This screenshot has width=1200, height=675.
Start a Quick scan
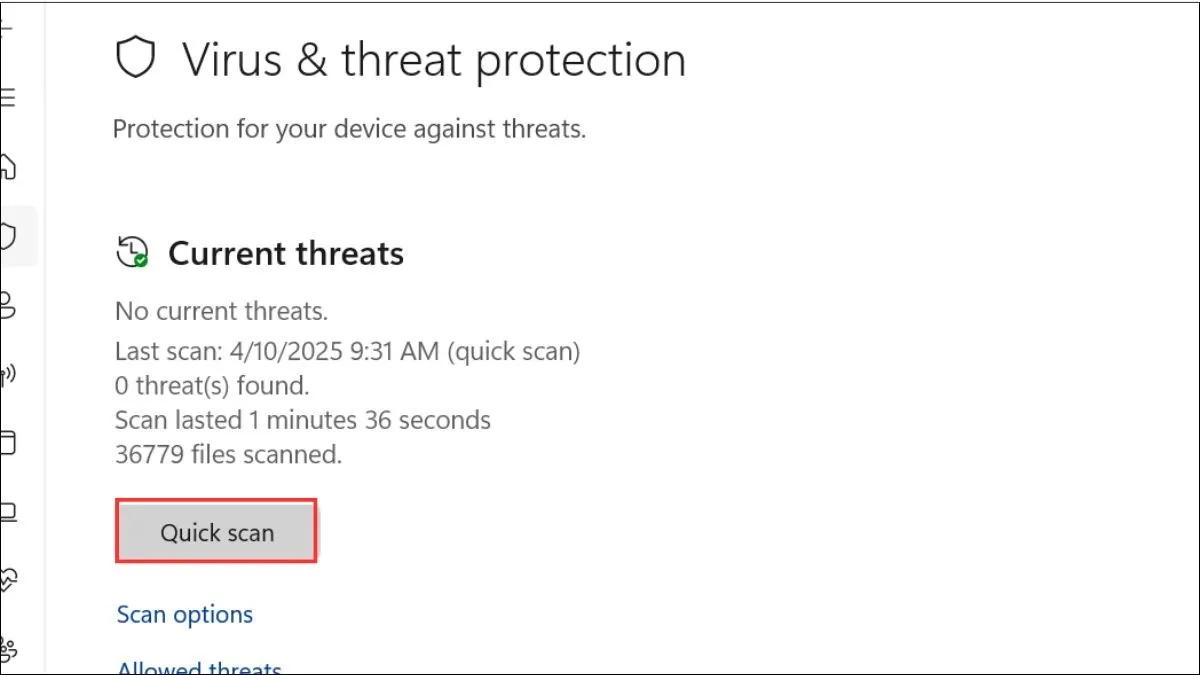tap(216, 532)
